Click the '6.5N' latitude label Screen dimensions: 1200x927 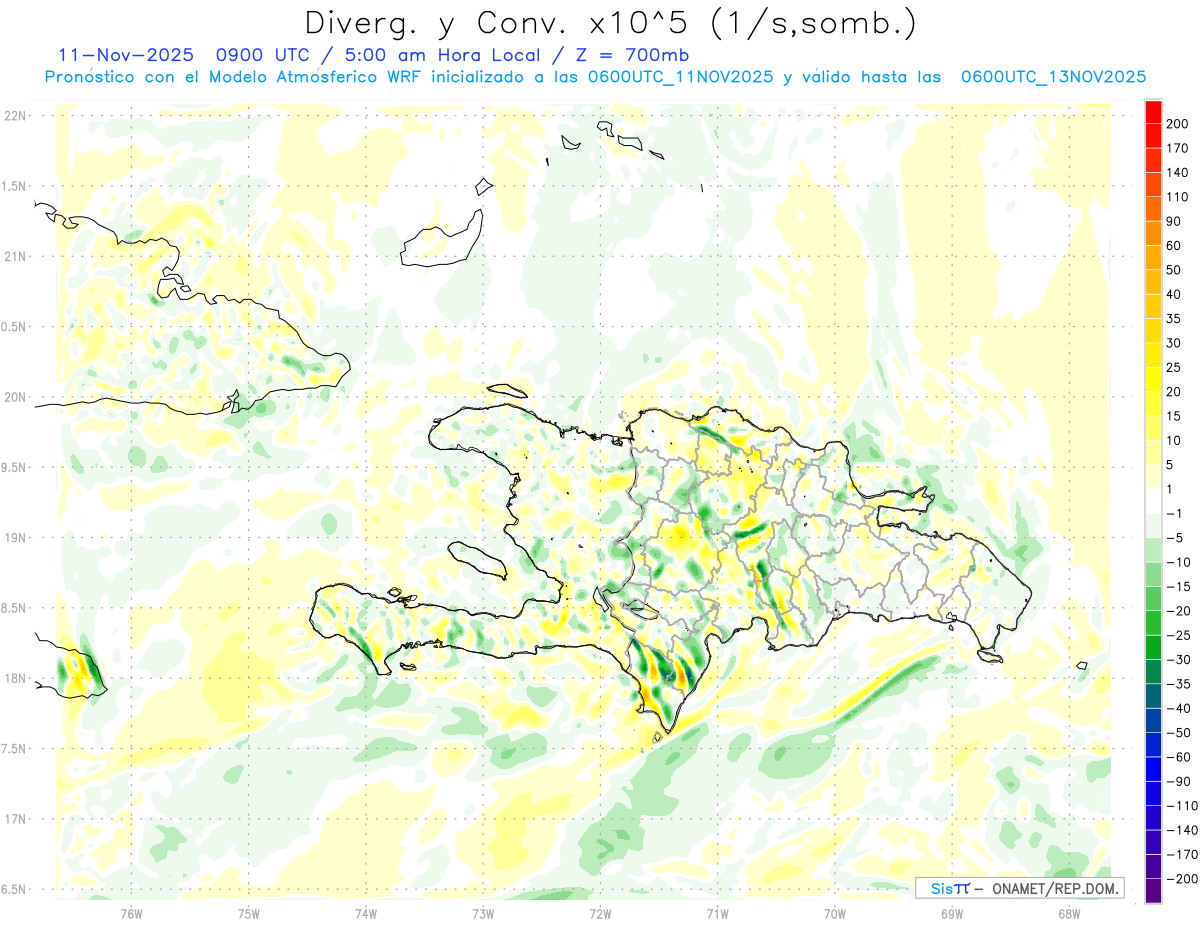(14, 889)
